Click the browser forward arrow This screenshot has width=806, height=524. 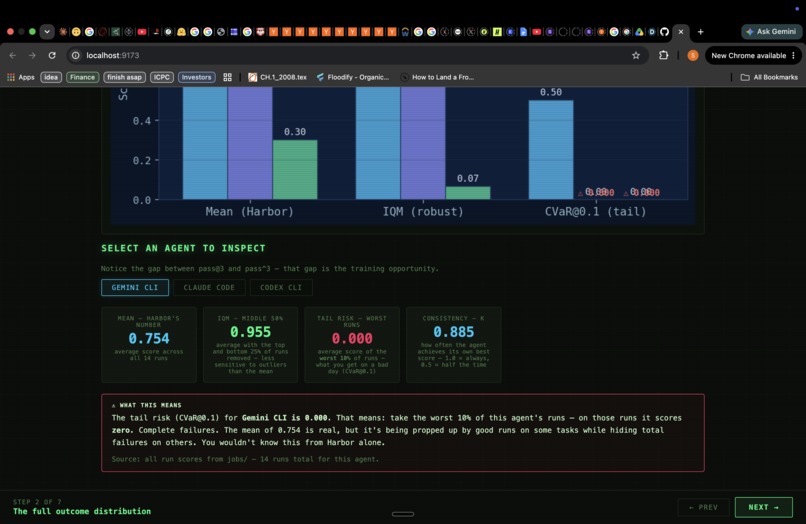(32, 55)
